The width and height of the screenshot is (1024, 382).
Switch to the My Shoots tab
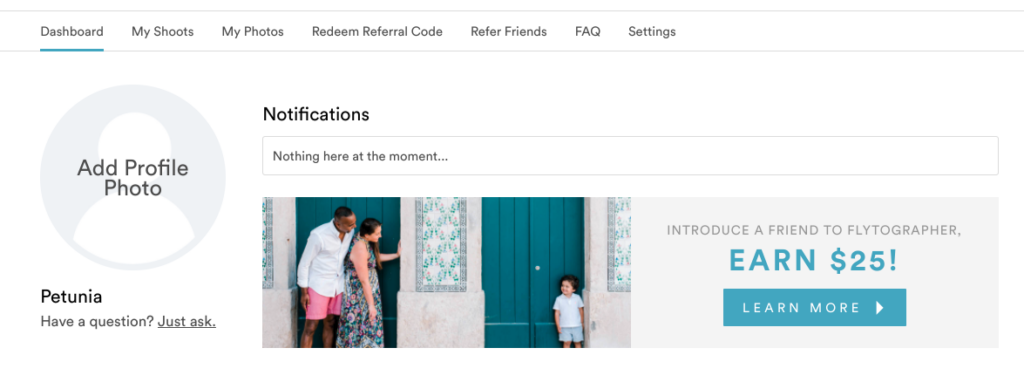163,31
